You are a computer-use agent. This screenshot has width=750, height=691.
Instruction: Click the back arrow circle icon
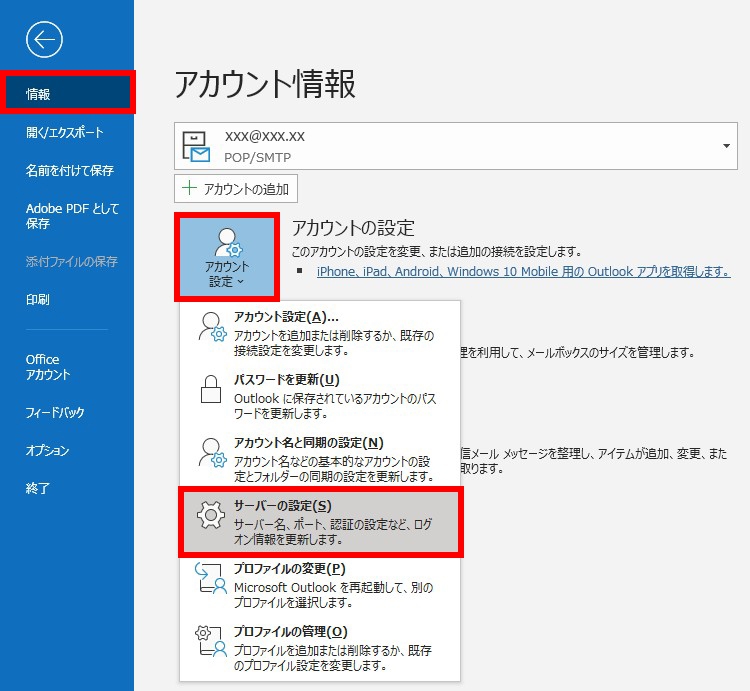pyautogui.click(x=44, y=40)
